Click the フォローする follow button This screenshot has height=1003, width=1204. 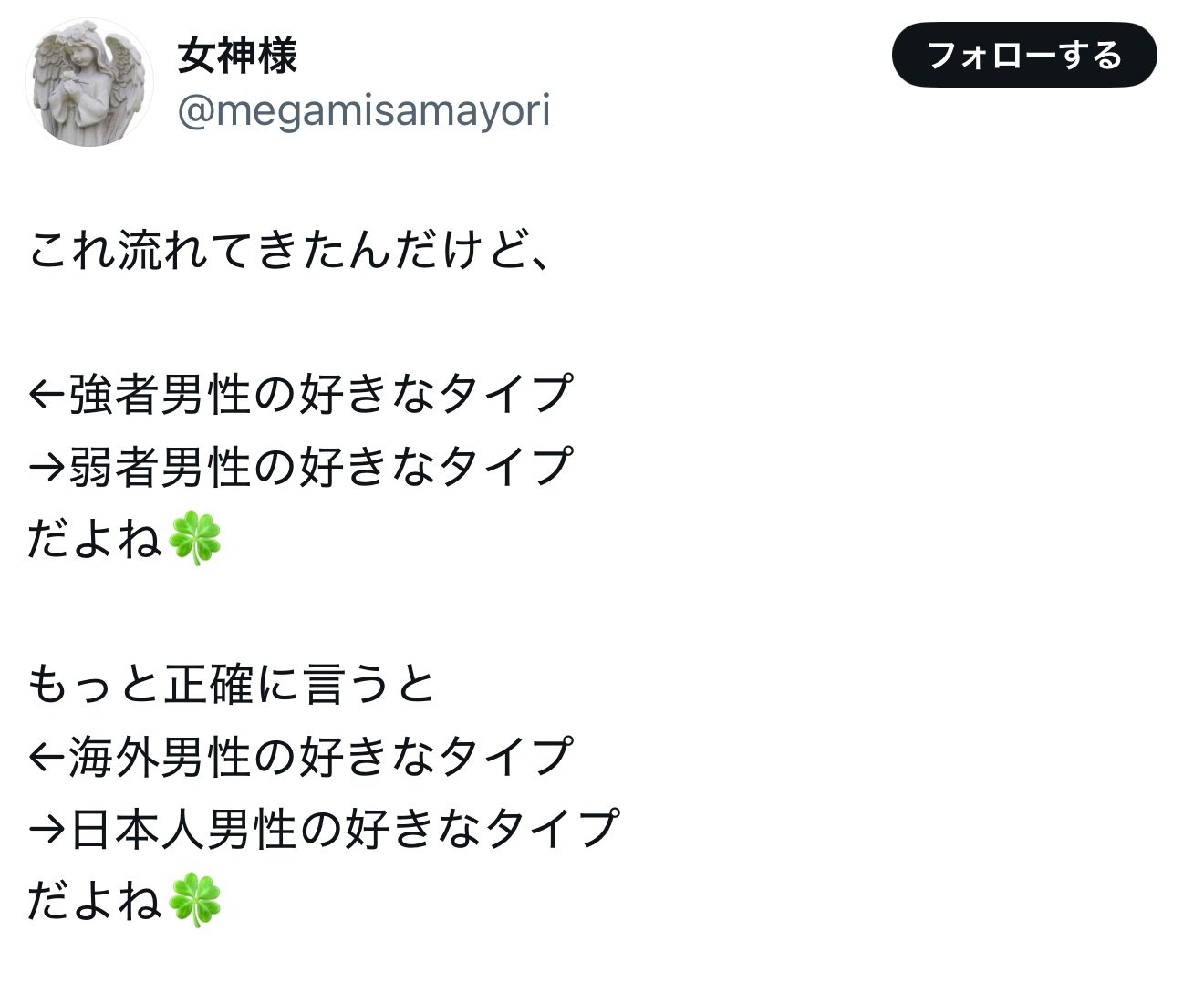pos(1024,55)
